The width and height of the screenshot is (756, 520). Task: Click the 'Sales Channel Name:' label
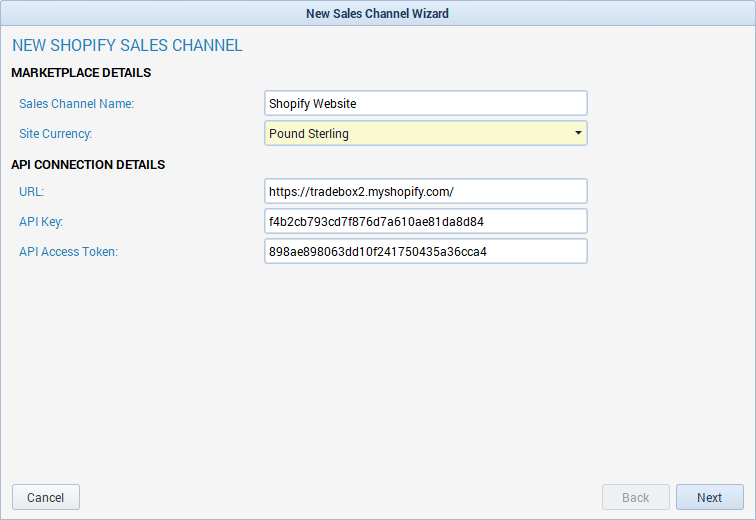(76, 104)
